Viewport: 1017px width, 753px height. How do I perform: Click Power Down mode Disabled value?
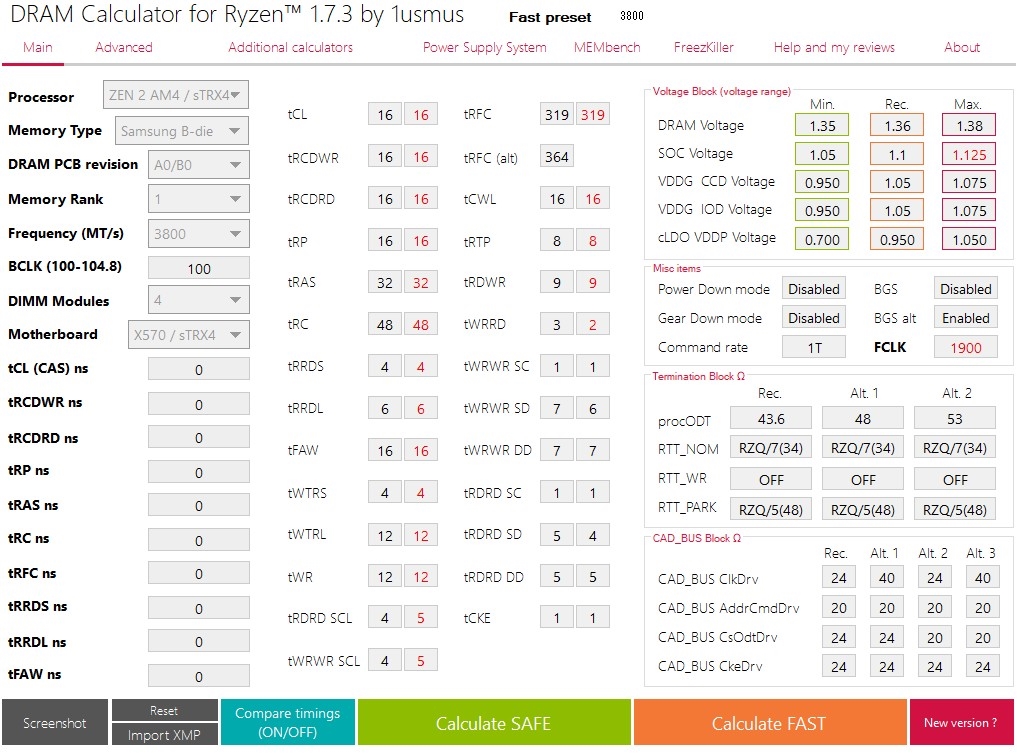pyautogui.click(x=813, y=289)
